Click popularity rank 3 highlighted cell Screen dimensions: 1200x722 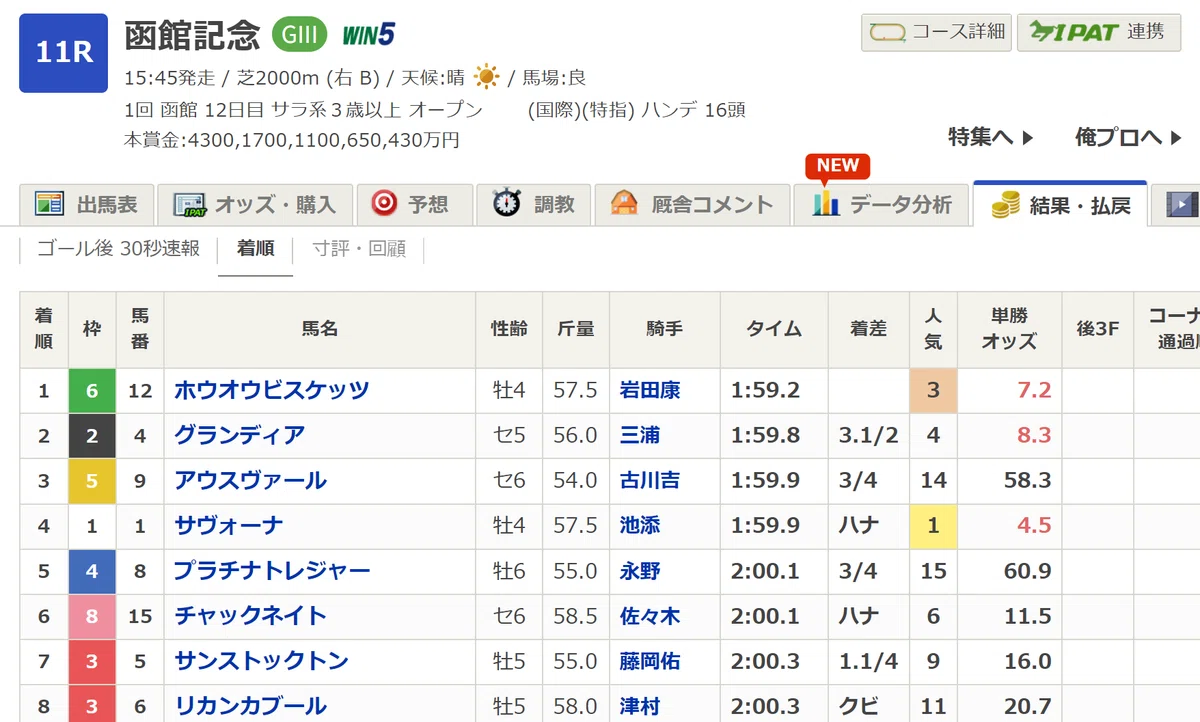click(x=933, y=390)
